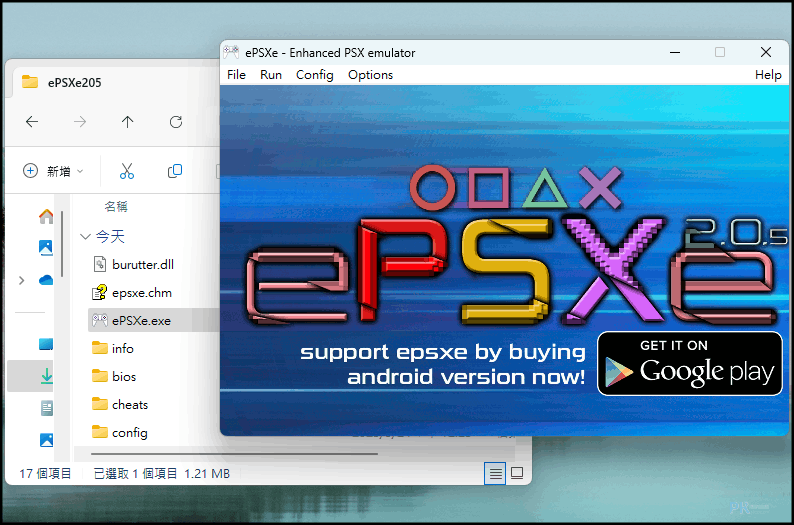Click the horizontal scrollbar in file list
The image size is (794, 525).
(234, 454)
